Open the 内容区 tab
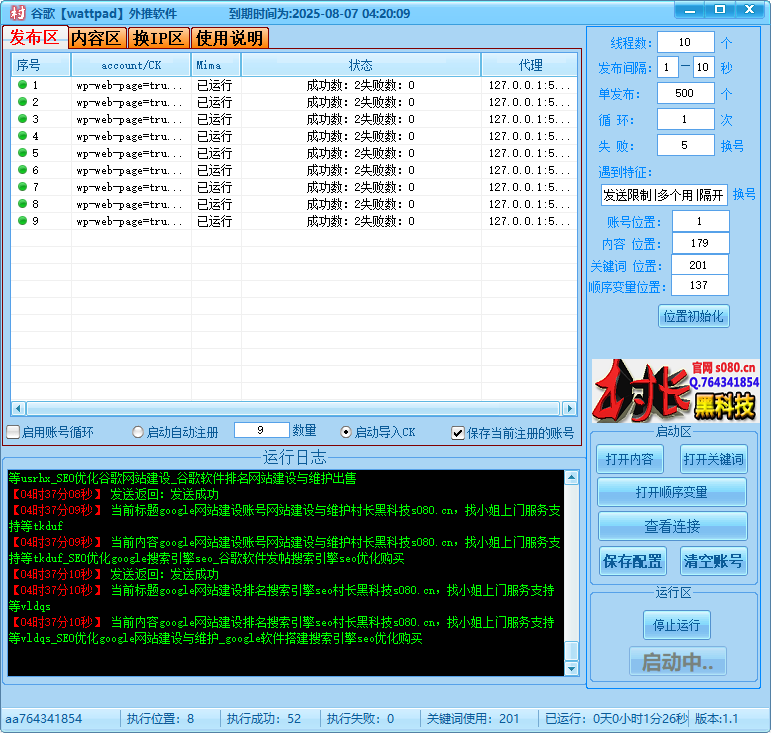This screenshot has height=733, width=771. click(x=97, y=38)
